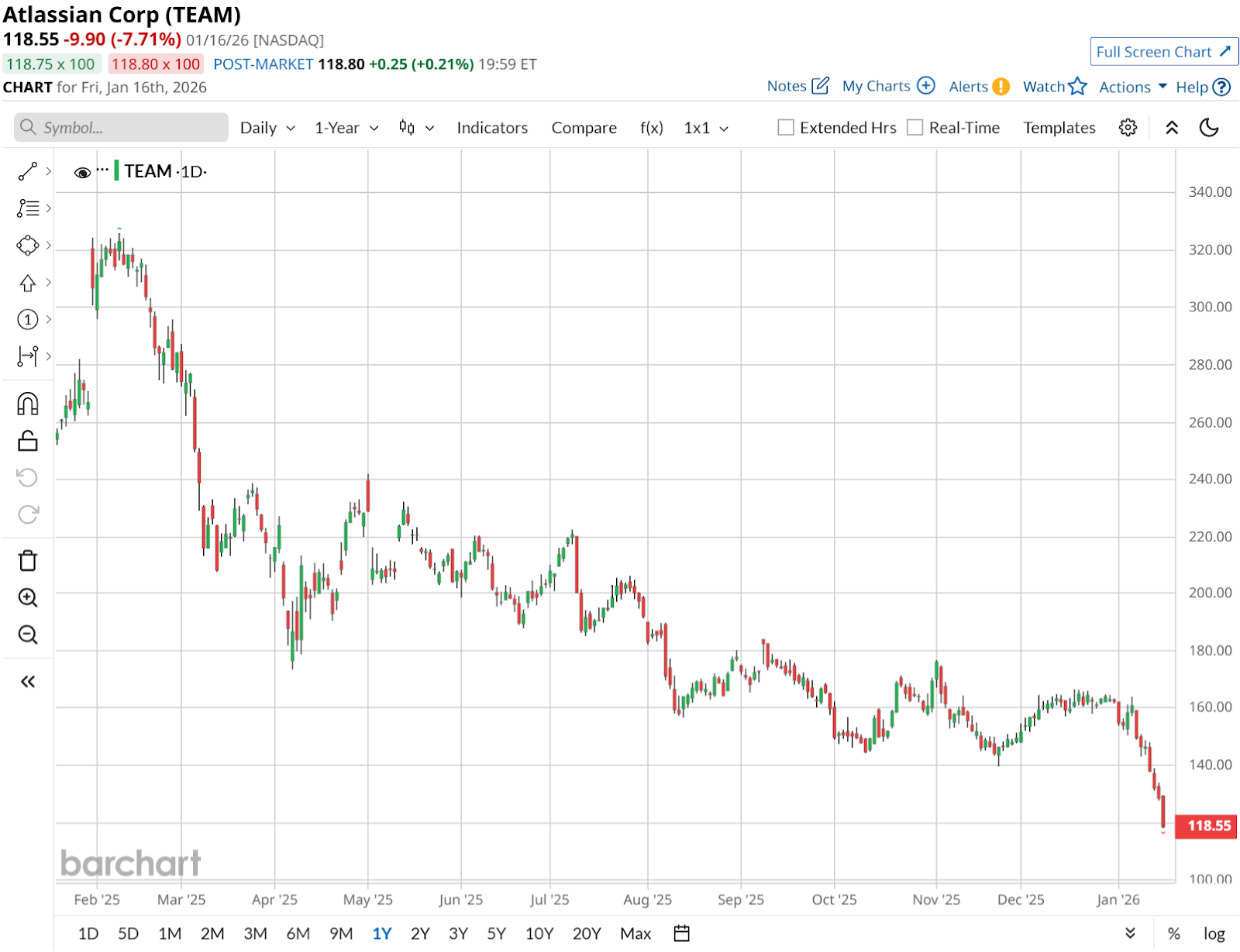Image resolution: width=1240 pixels, height=952 pixels.
Task: Toggle percent scale on price axis
Action: click(x=1174, y=933)
